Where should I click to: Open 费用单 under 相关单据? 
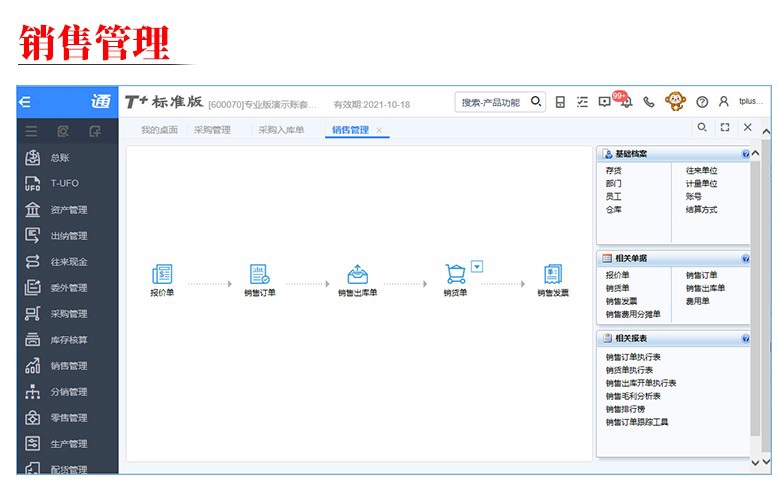pyautogui.click(x=698, y=301)
